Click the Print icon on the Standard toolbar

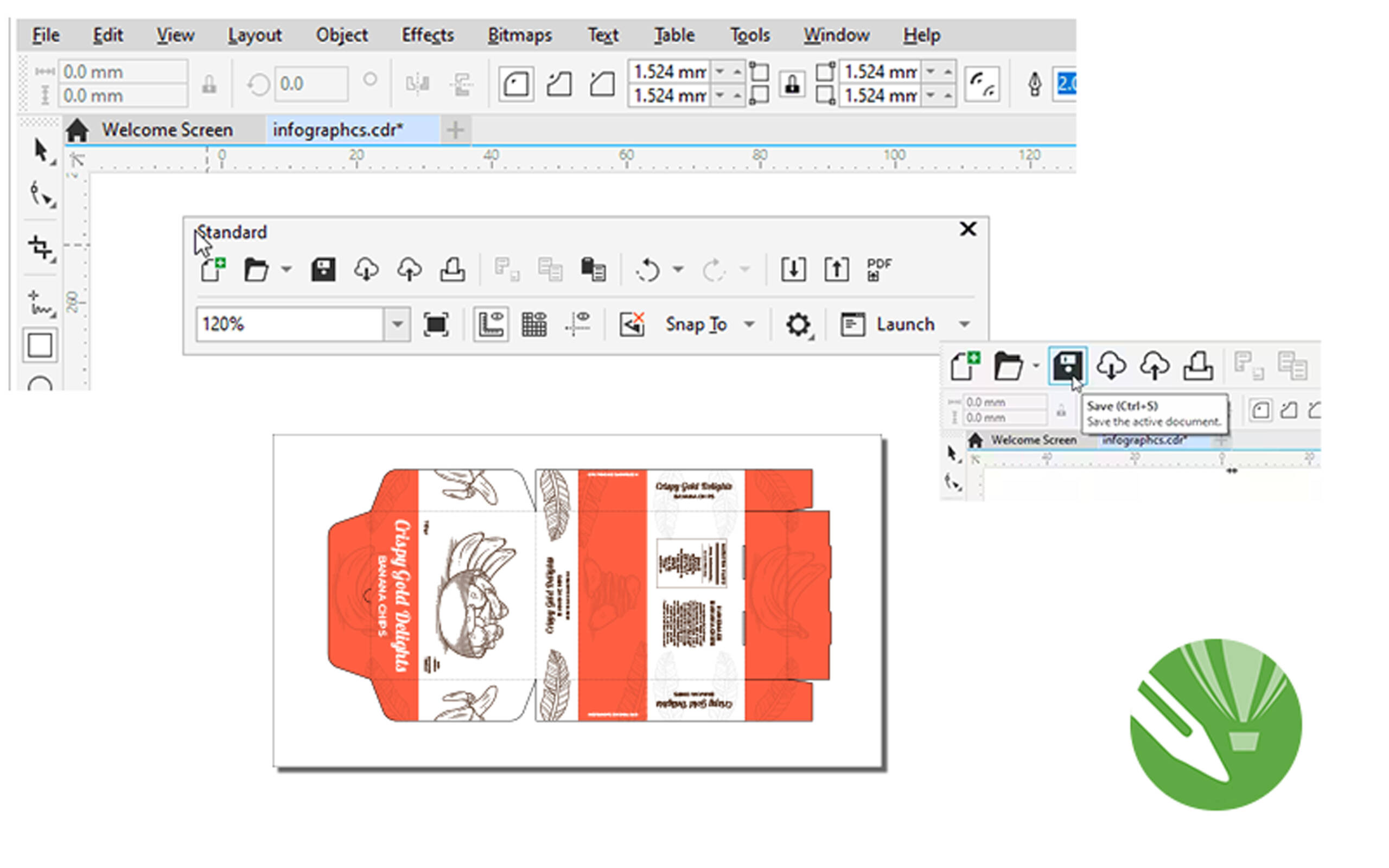coord(453,269)
